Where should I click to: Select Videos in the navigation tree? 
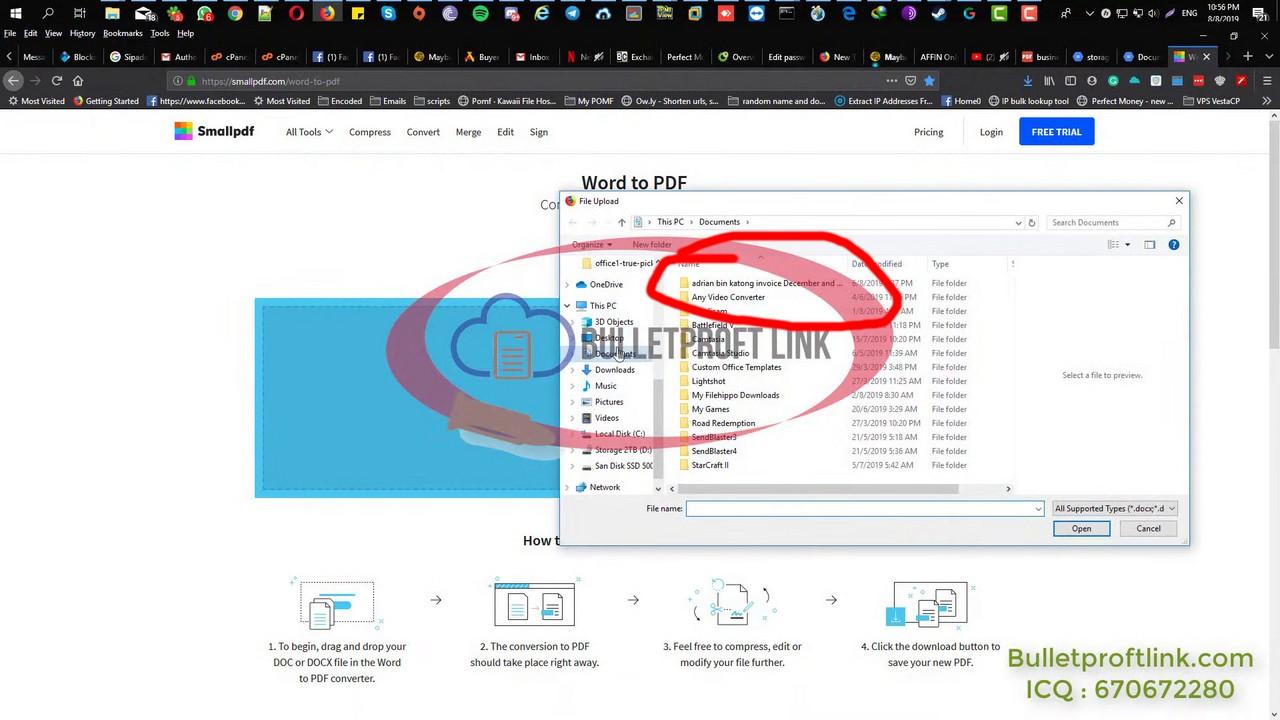click(606, 418)
